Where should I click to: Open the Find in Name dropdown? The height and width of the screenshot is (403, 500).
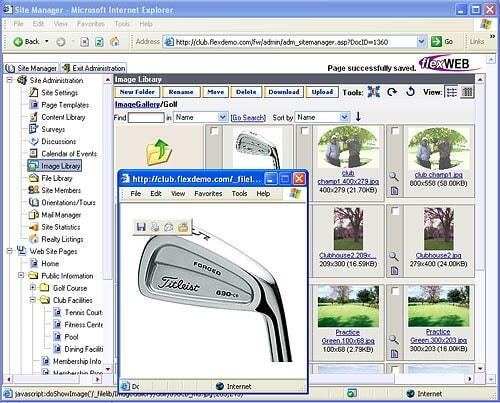[222, 117]
